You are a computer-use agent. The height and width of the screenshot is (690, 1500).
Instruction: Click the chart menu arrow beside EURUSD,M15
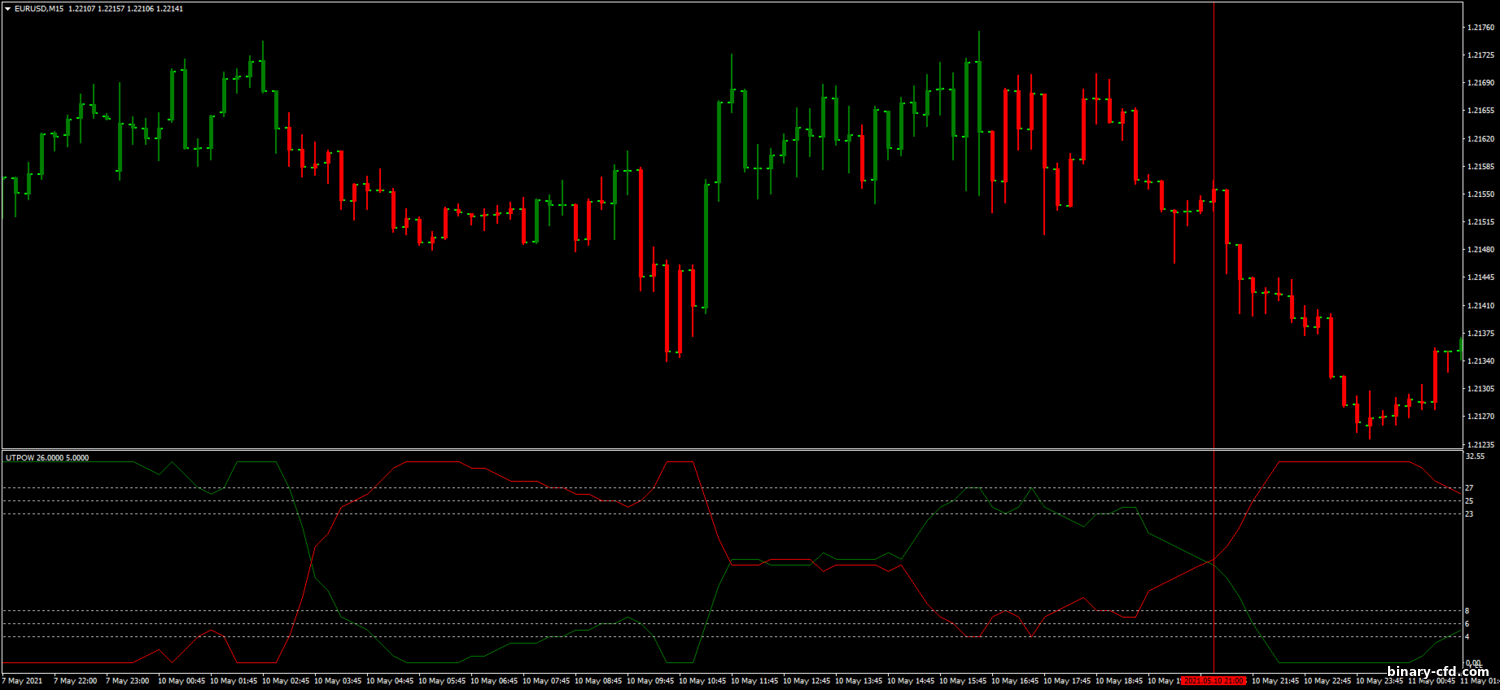tap(8, 9)
